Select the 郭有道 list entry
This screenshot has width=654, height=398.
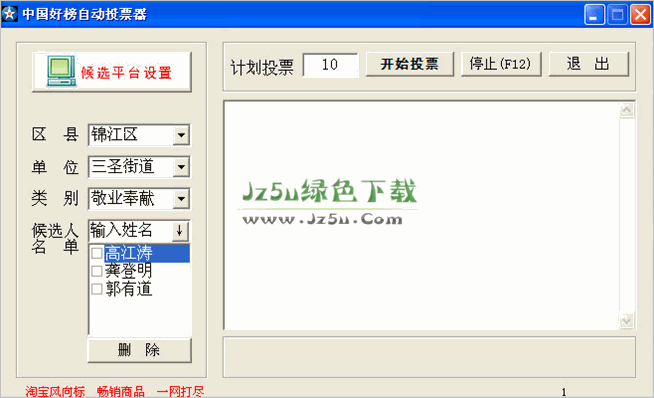(128, 289)
